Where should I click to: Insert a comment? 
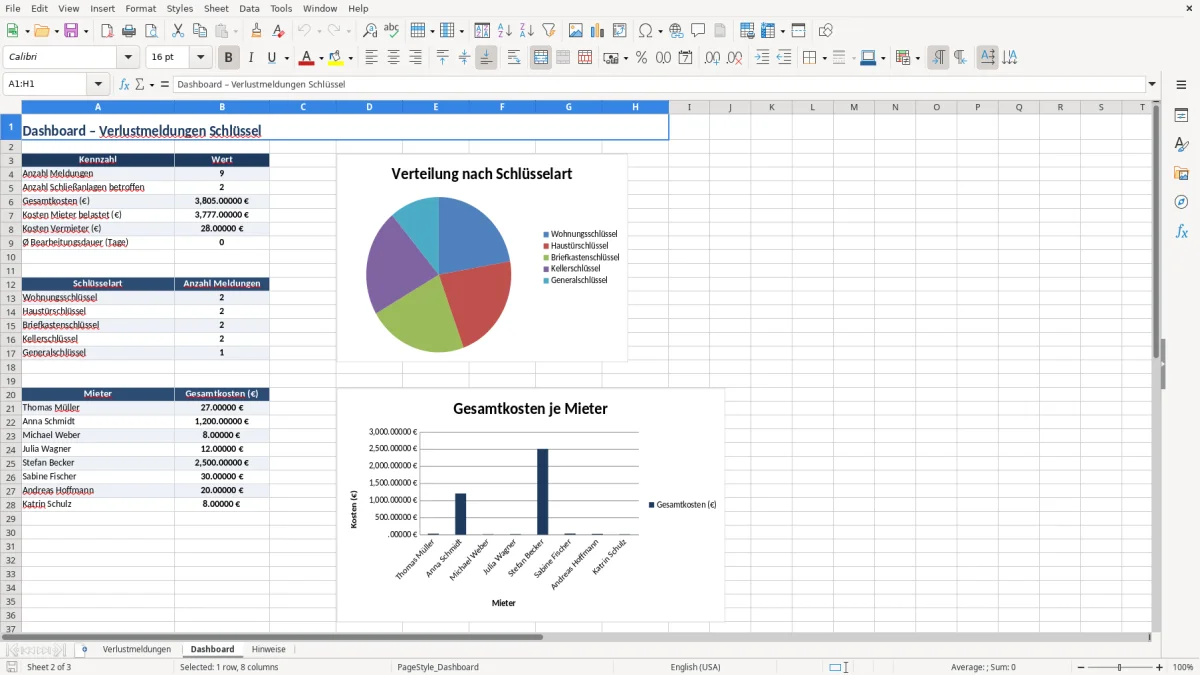pos(698,31)
